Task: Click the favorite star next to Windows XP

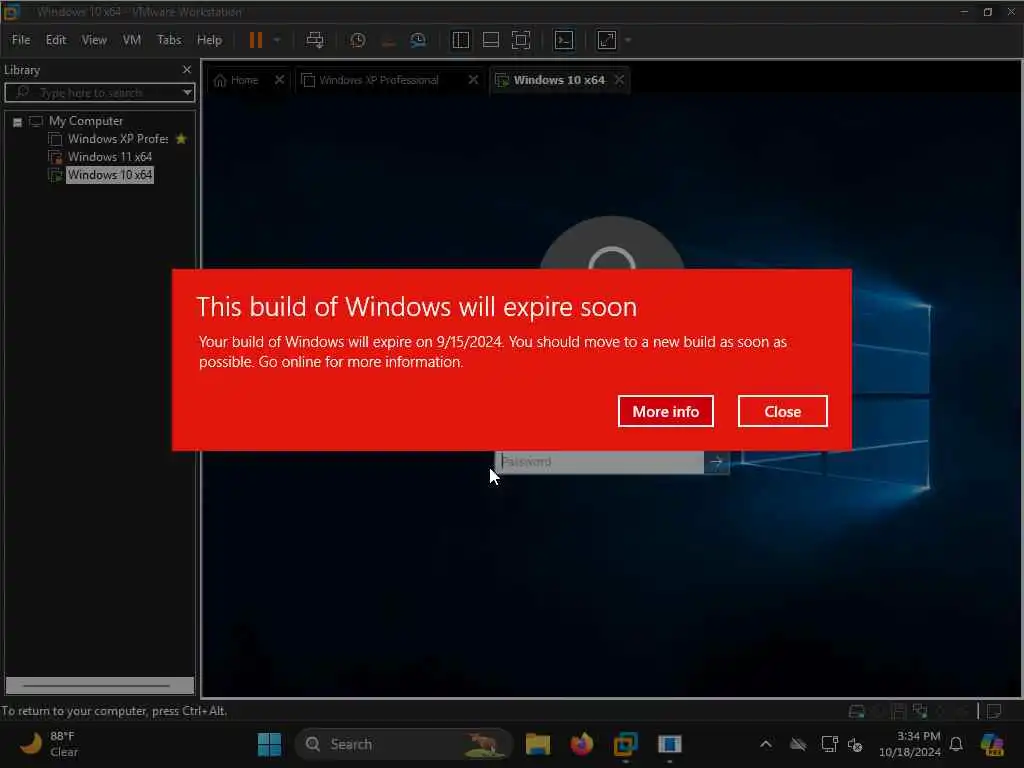Action: tap(182, 139)
